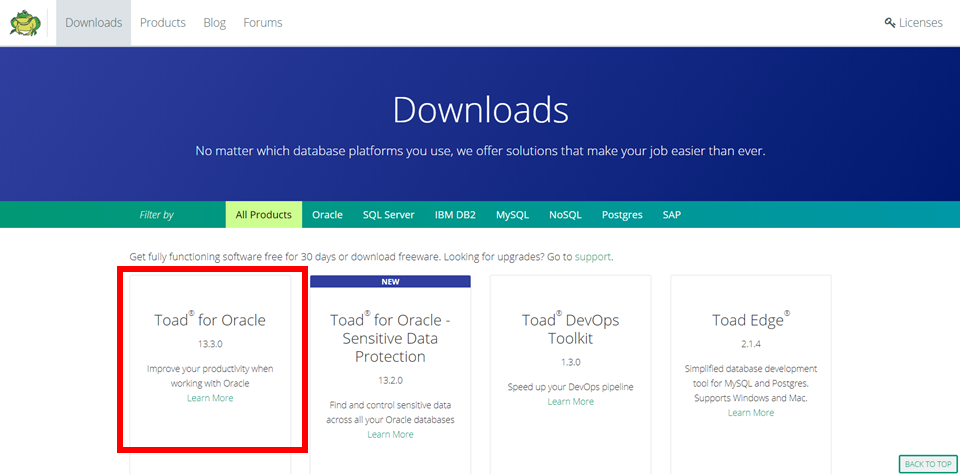This screenshot has height=474, width=960.
Task: Click Learn More under Toad DevOps Toolkit
Action: click(x=571, y=402)
